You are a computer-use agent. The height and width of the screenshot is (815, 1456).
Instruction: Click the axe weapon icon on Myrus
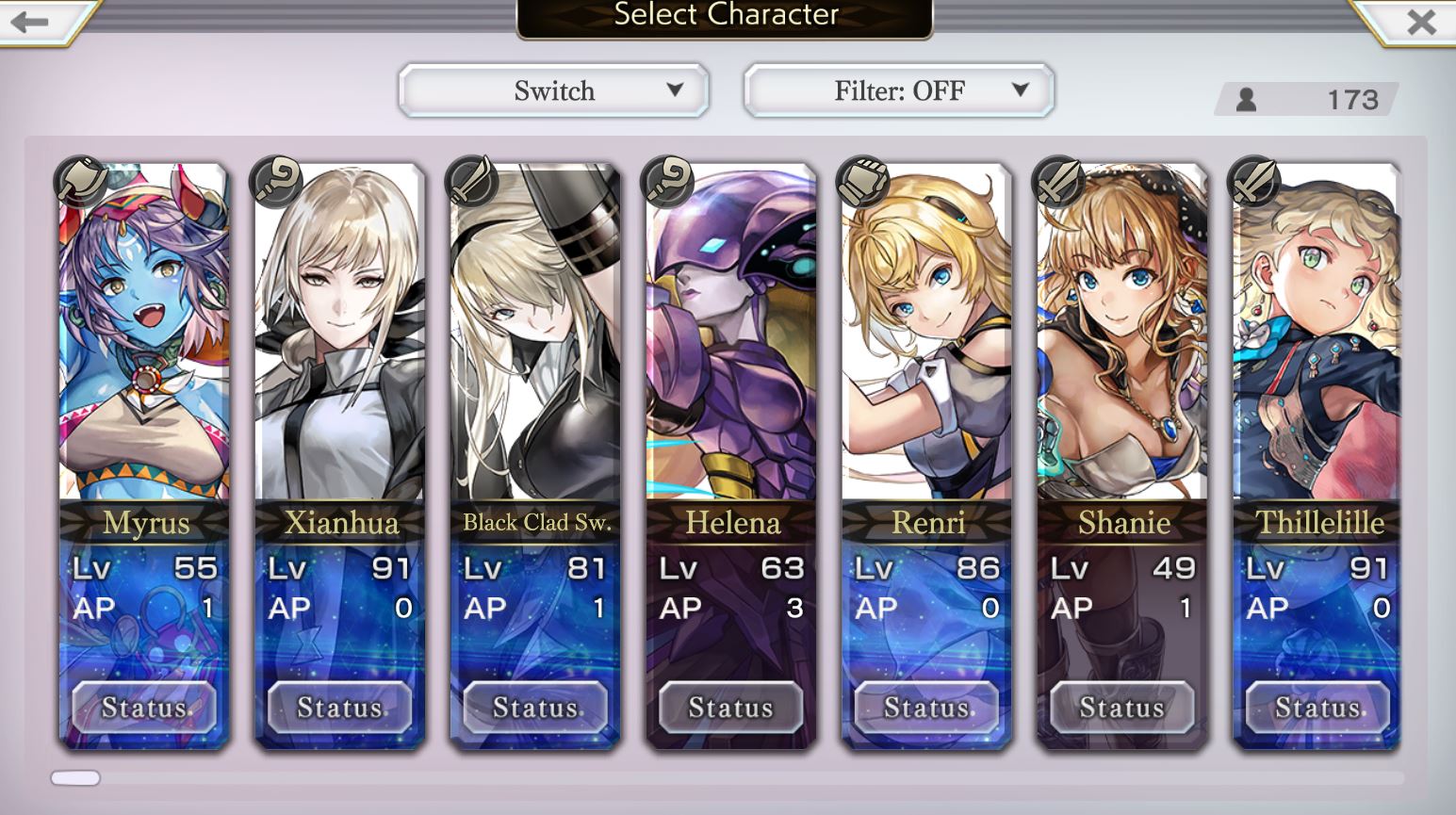pos(79,181)
